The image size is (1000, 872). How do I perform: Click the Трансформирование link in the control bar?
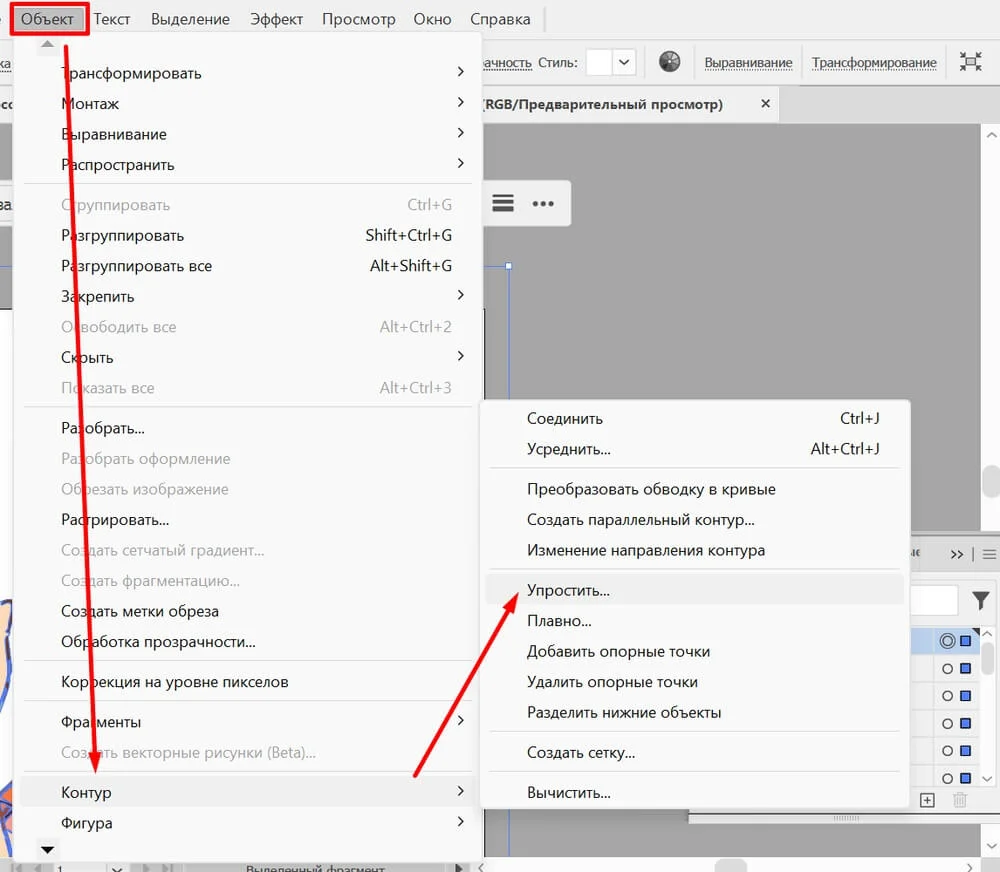[x=874, y=62]
